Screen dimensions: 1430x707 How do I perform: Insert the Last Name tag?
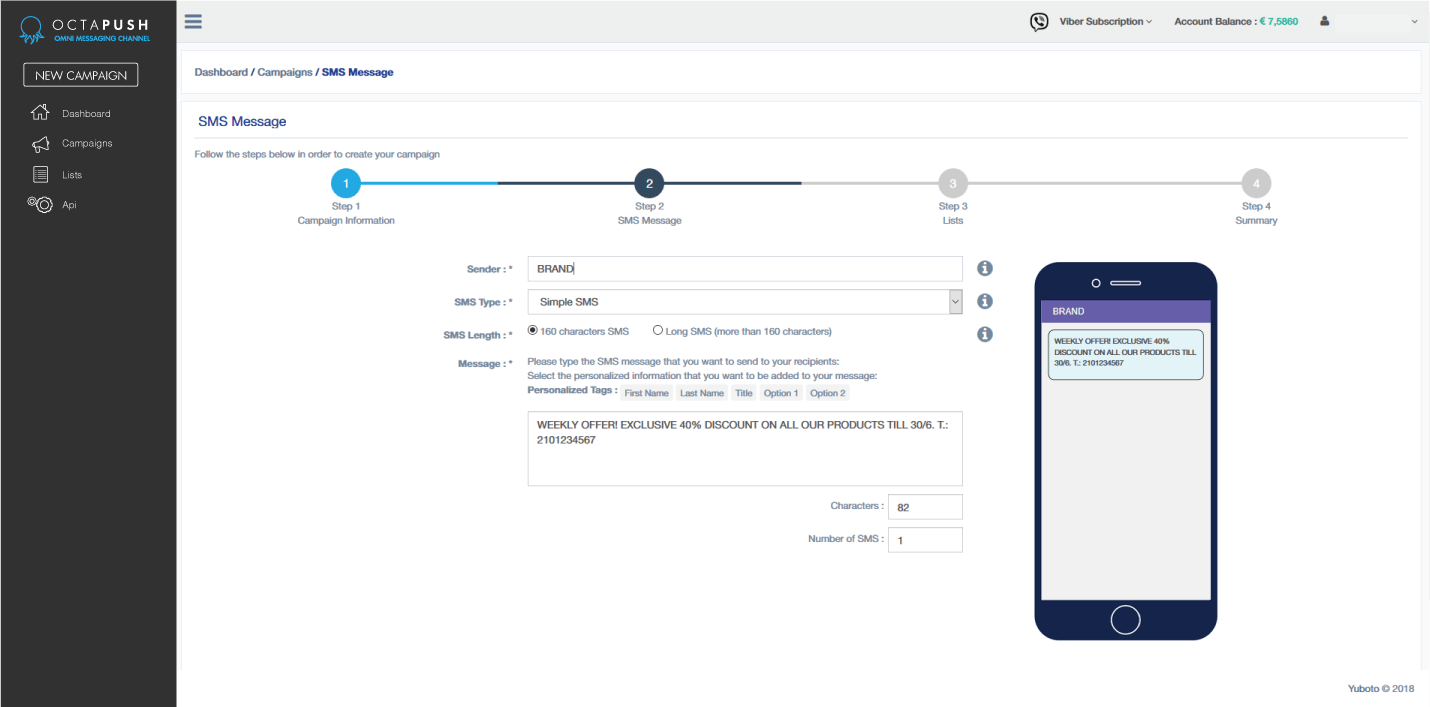point(702,393)
